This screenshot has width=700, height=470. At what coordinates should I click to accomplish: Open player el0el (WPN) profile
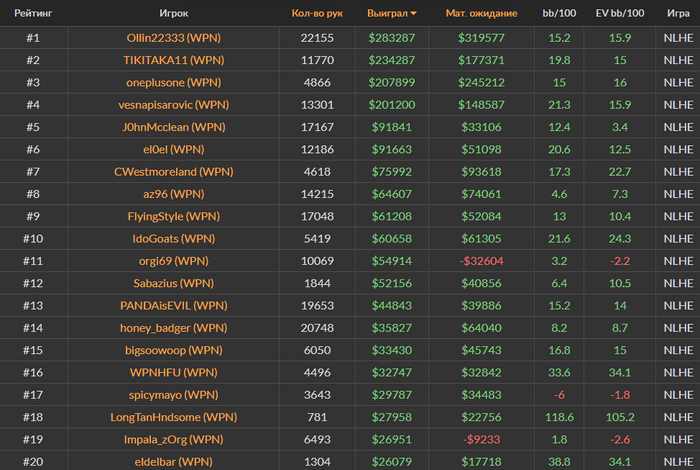(x=174, y=150)
